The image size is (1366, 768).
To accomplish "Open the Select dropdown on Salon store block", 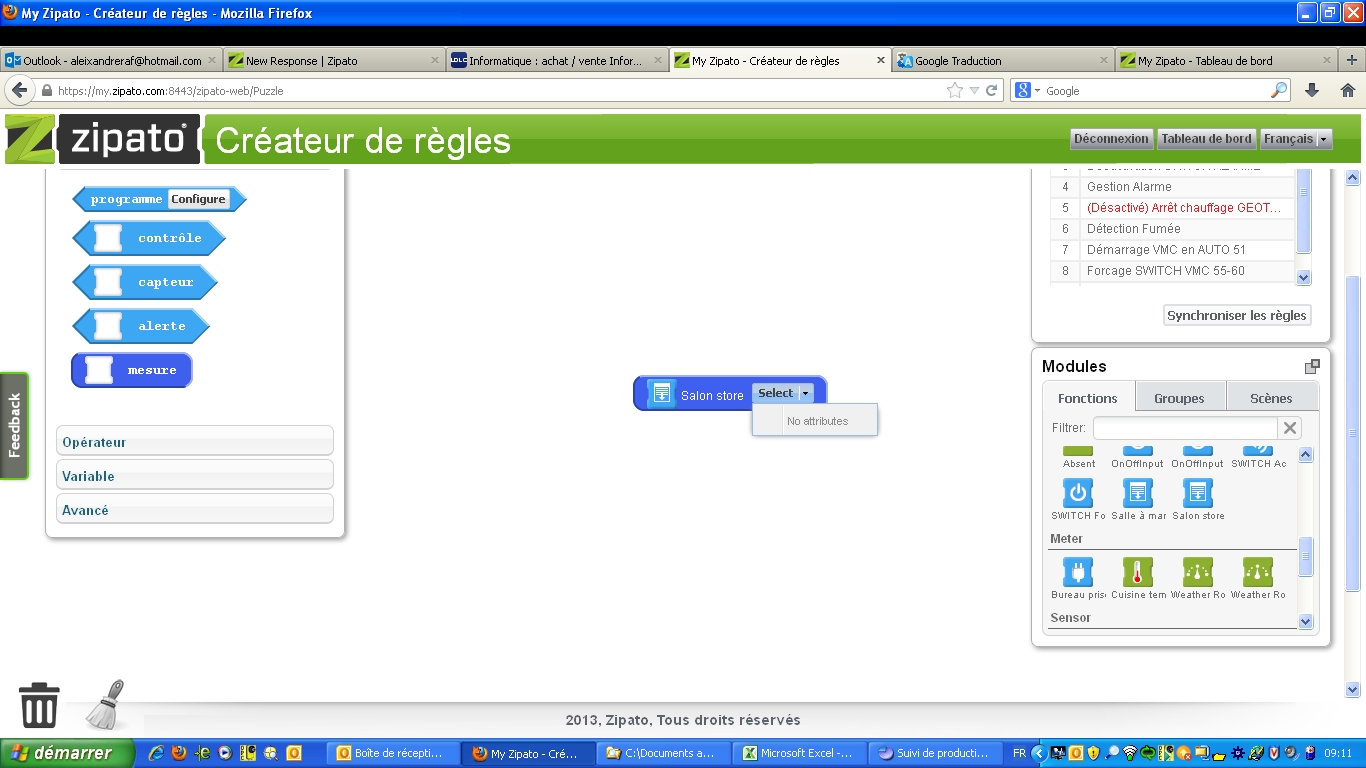I will coord(782,394).
